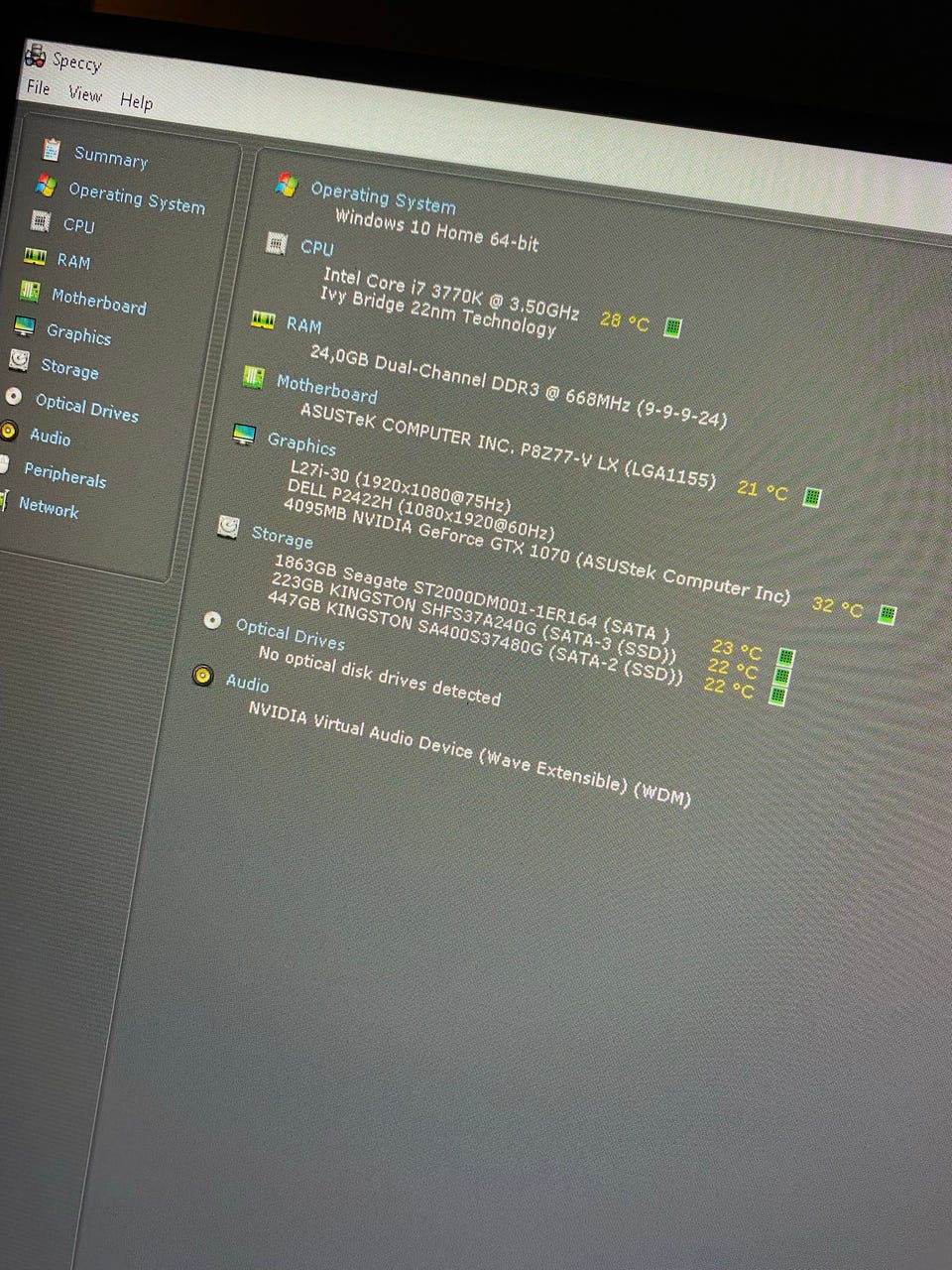Viewport: 952px width, 1270px height.
Task: Click the Graphics heading link in summary
Action: pos(301,443)
